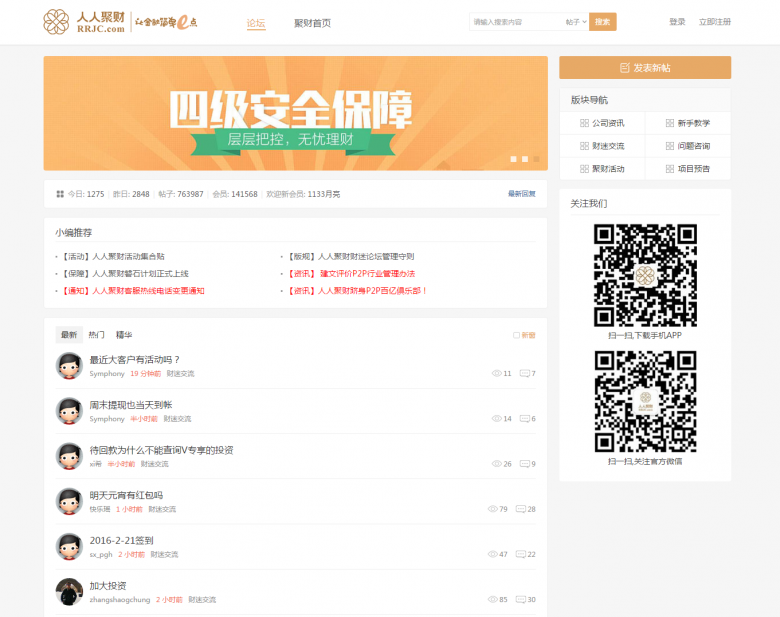Click the grid icon beside 新手教学
The height and width of the screenshot is (617, 780).
(x=669, y=123)
